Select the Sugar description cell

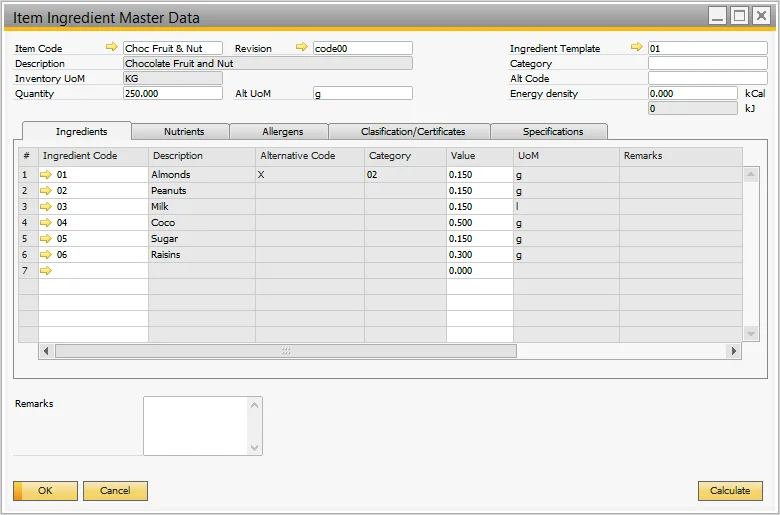pos(202,239)
